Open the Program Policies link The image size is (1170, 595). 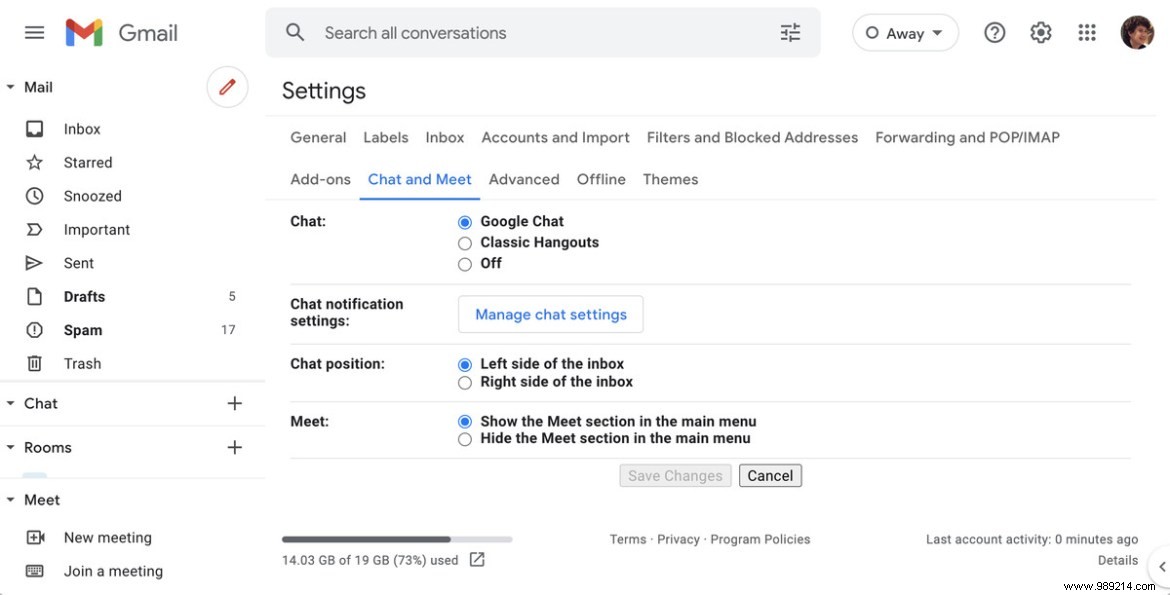tap(761, 538)
